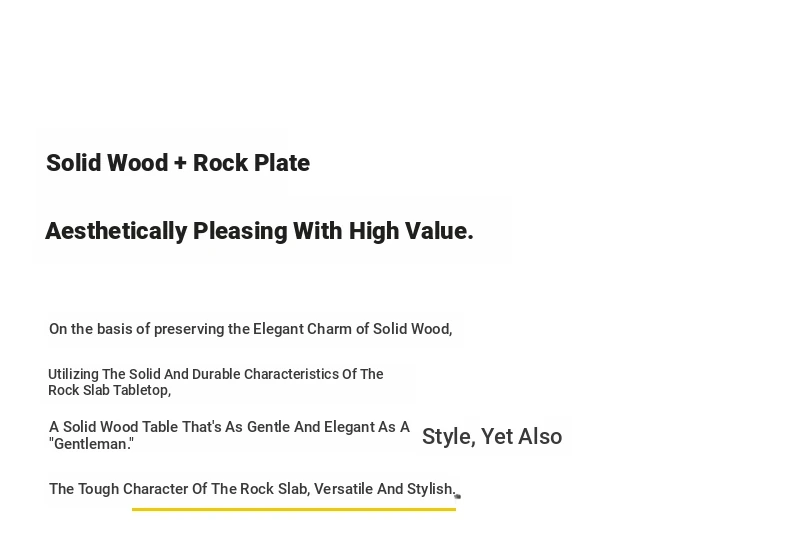Select "The Tough Character Of The Rock Slab" line
Screen dimensions: 790x536
click(x=252, y=489)
